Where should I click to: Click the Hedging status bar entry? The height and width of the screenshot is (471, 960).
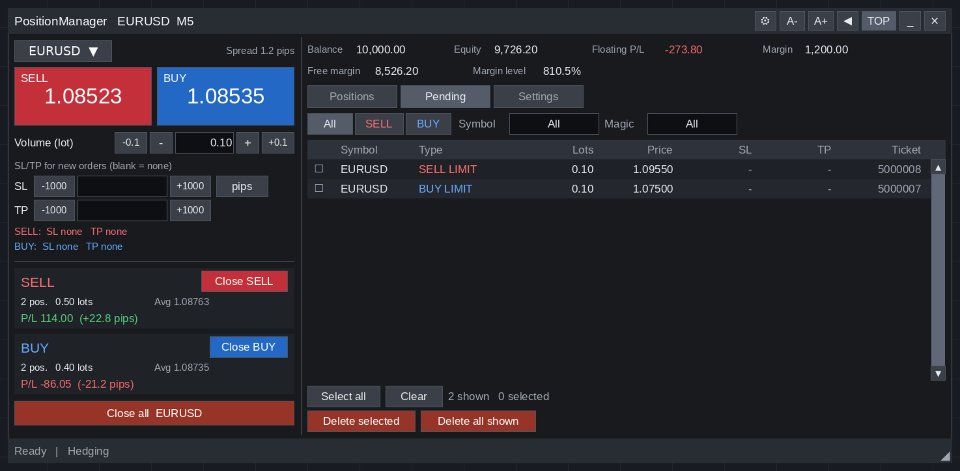tap(88, 451)
